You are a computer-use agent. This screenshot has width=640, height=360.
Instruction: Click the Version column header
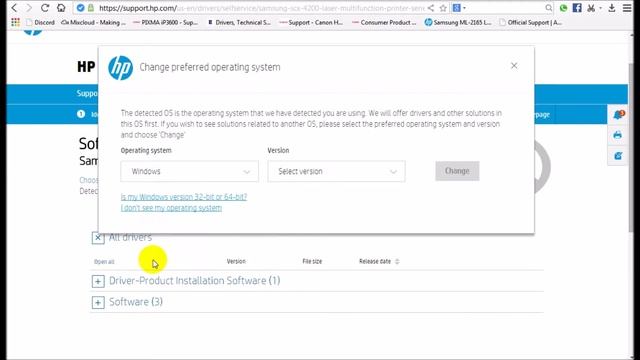coord(236,261)
